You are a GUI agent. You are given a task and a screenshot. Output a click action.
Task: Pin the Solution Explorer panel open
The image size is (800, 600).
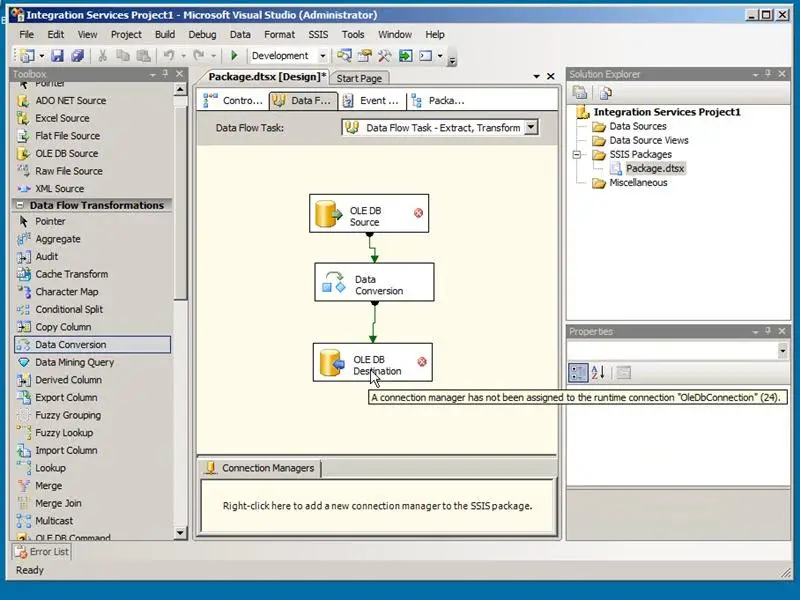point(766,73)
